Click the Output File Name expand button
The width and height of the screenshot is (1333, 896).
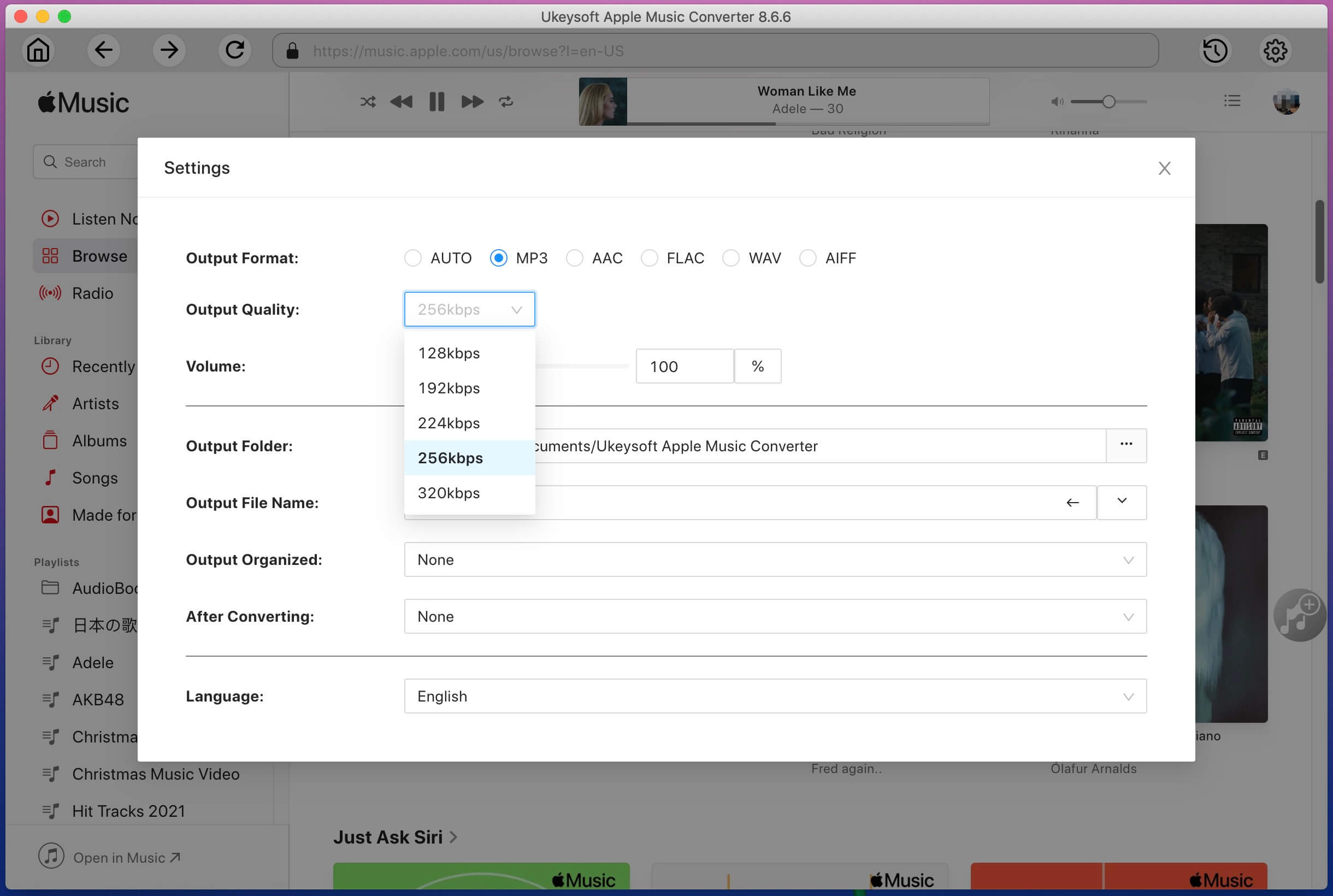click(1121, 502)
